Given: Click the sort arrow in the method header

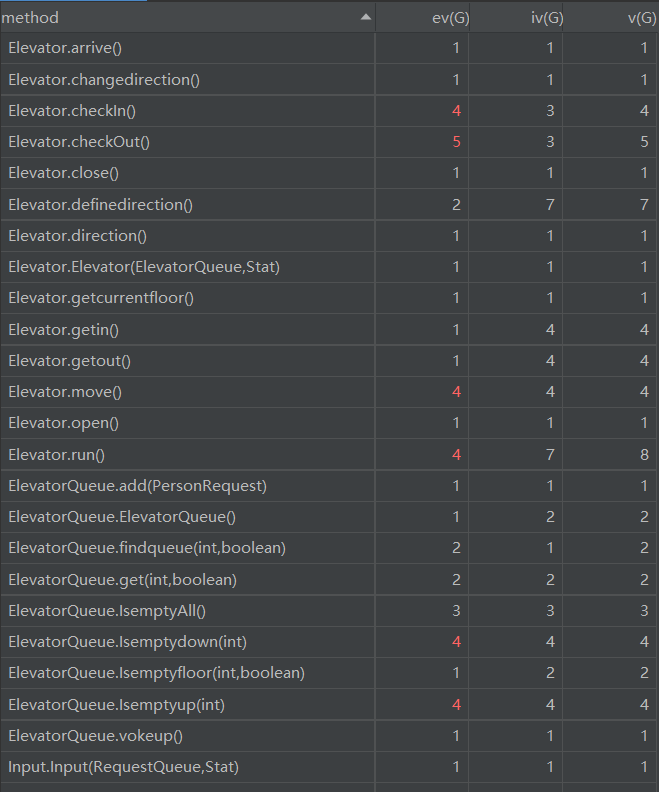Looking at the screenshot, I should click(366, 17).
